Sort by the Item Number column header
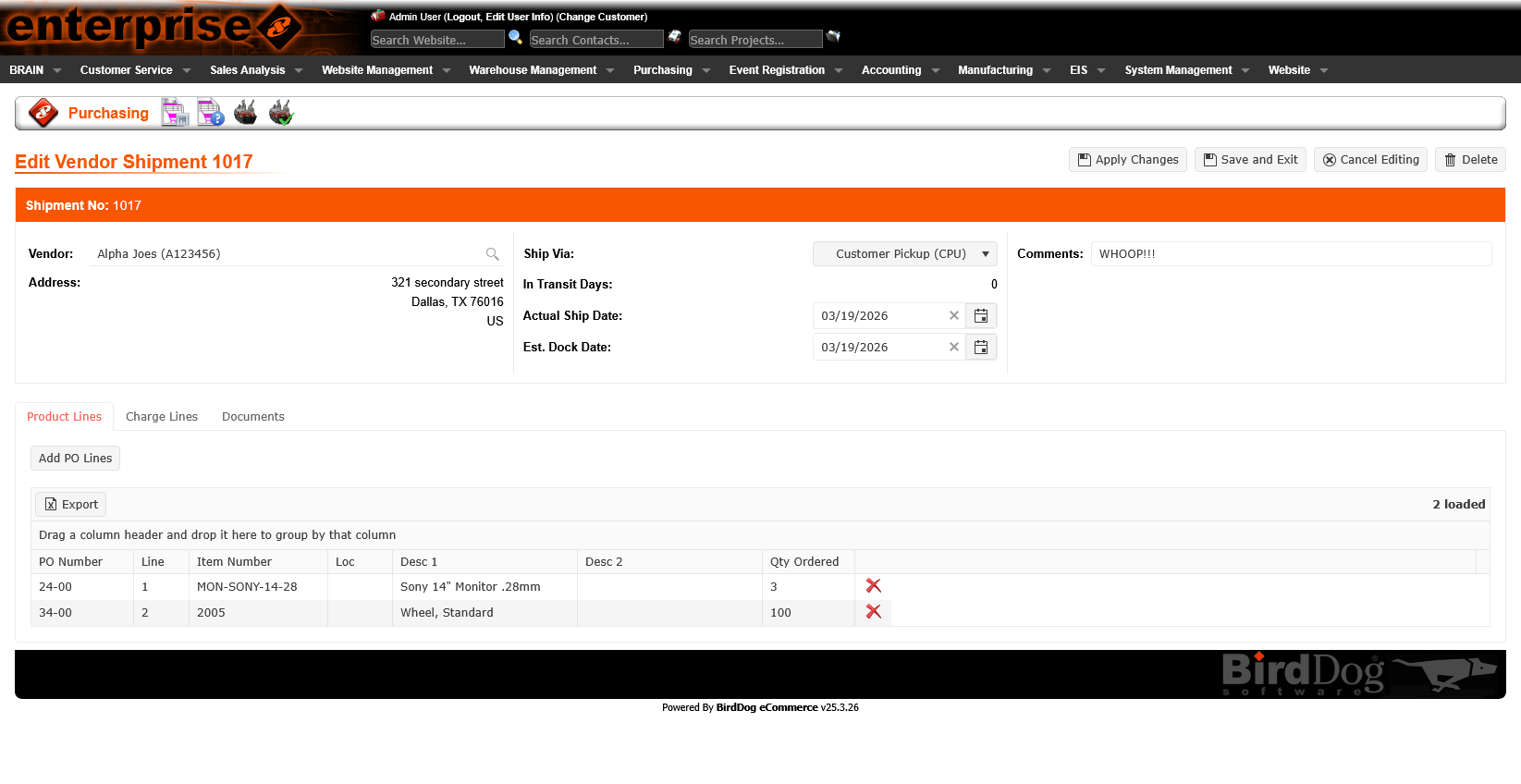Image resolution: width=1521 pixels, height=784 pixels. (258, 562)
